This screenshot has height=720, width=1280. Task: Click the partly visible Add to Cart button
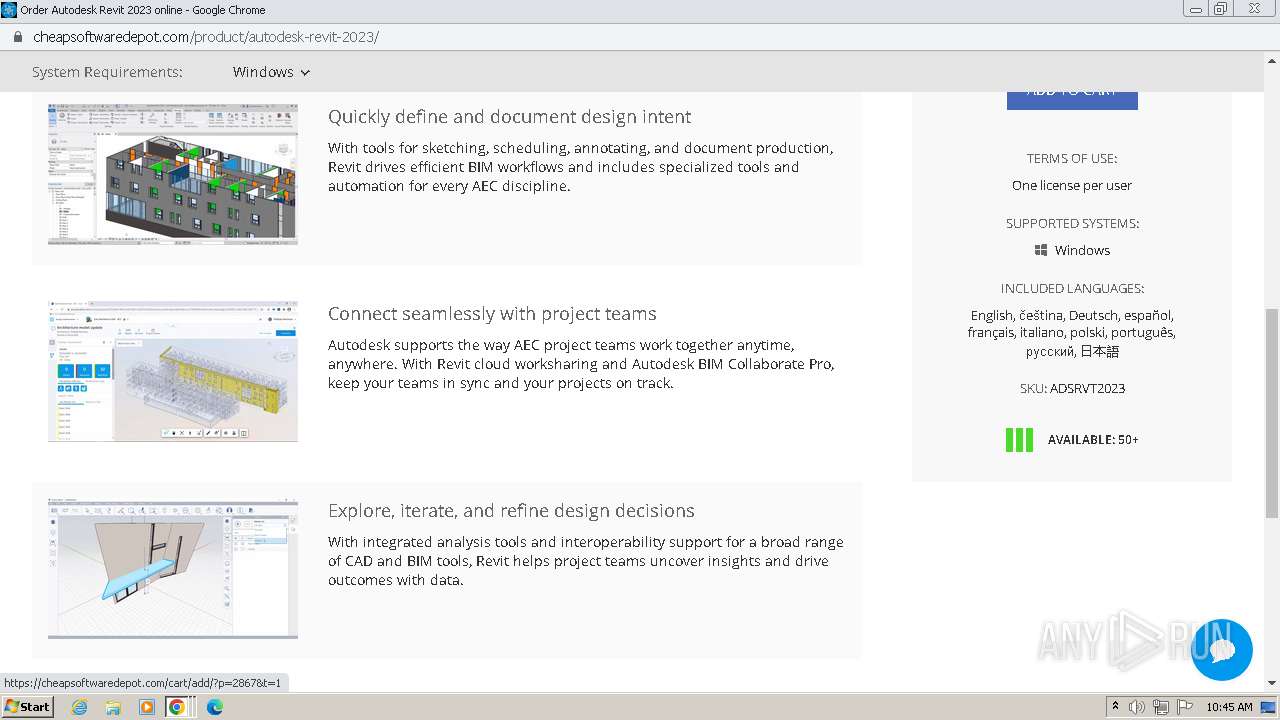pos(1072,100)
